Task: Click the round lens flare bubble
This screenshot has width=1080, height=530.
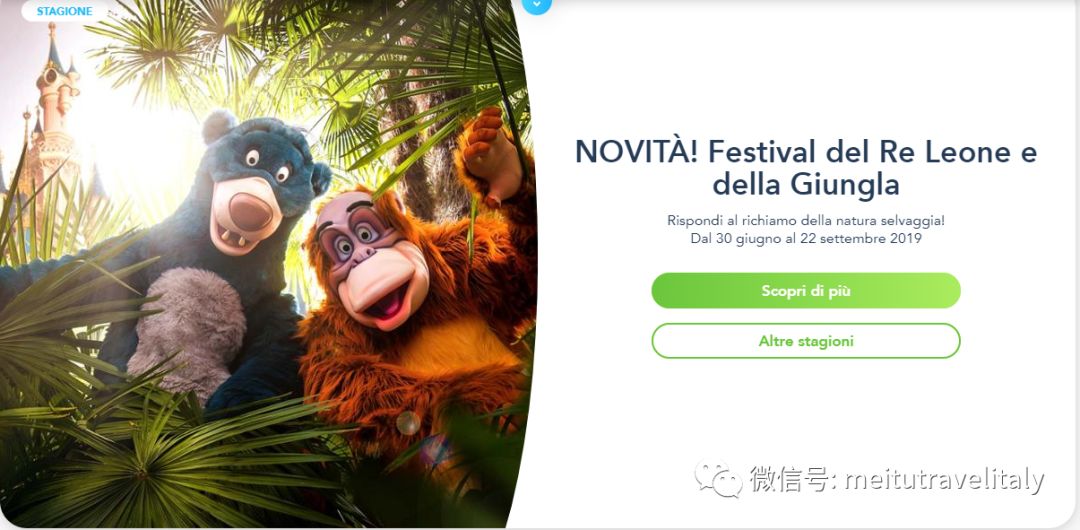Action: click(408, 422)
